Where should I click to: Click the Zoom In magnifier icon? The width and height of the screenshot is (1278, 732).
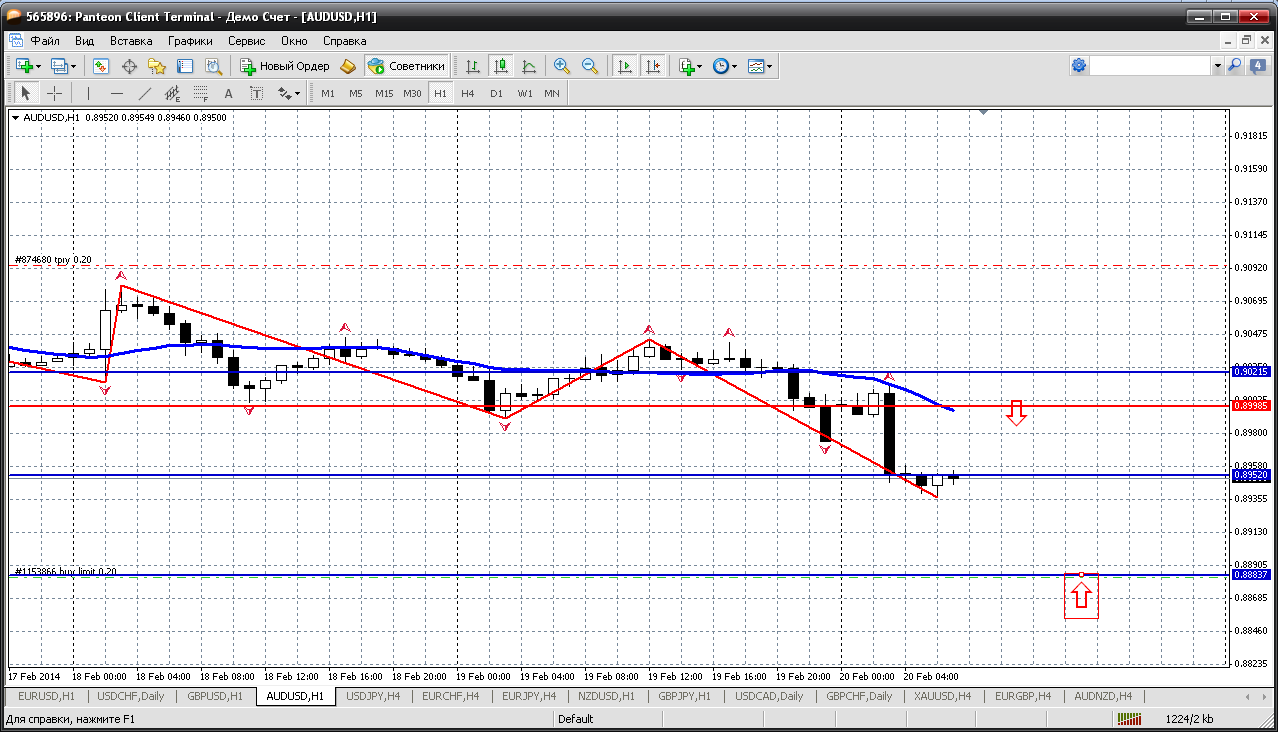pos(562,66)
